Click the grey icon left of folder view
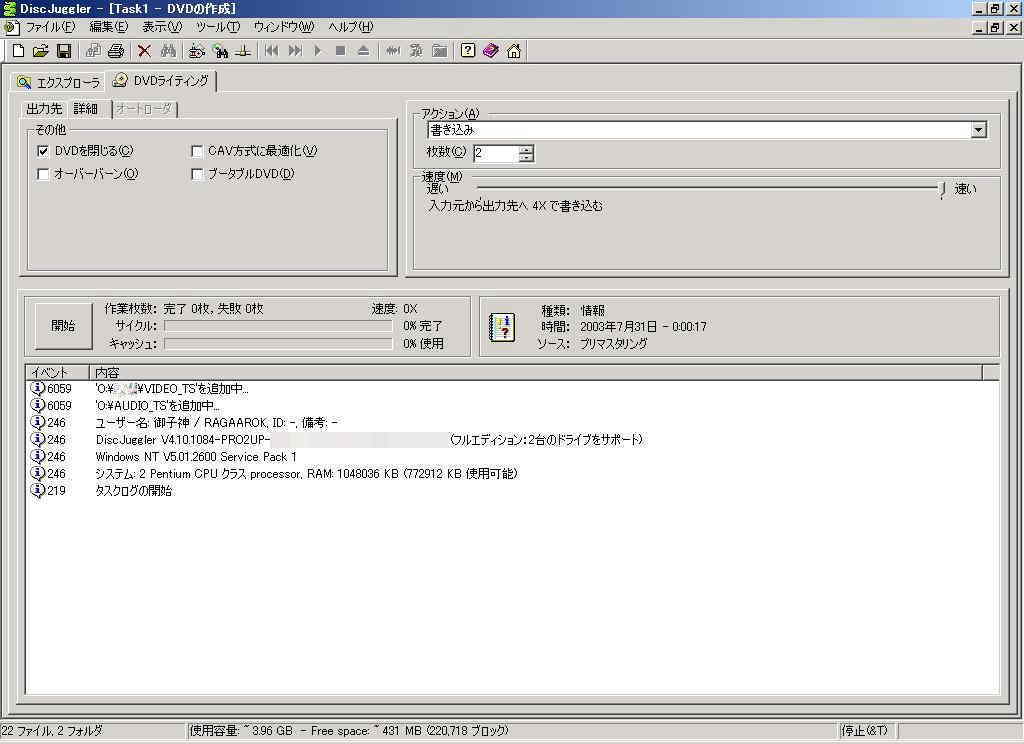Image resolution: width=1024 pixels, height=744 pixels. [x=416, y=51]
